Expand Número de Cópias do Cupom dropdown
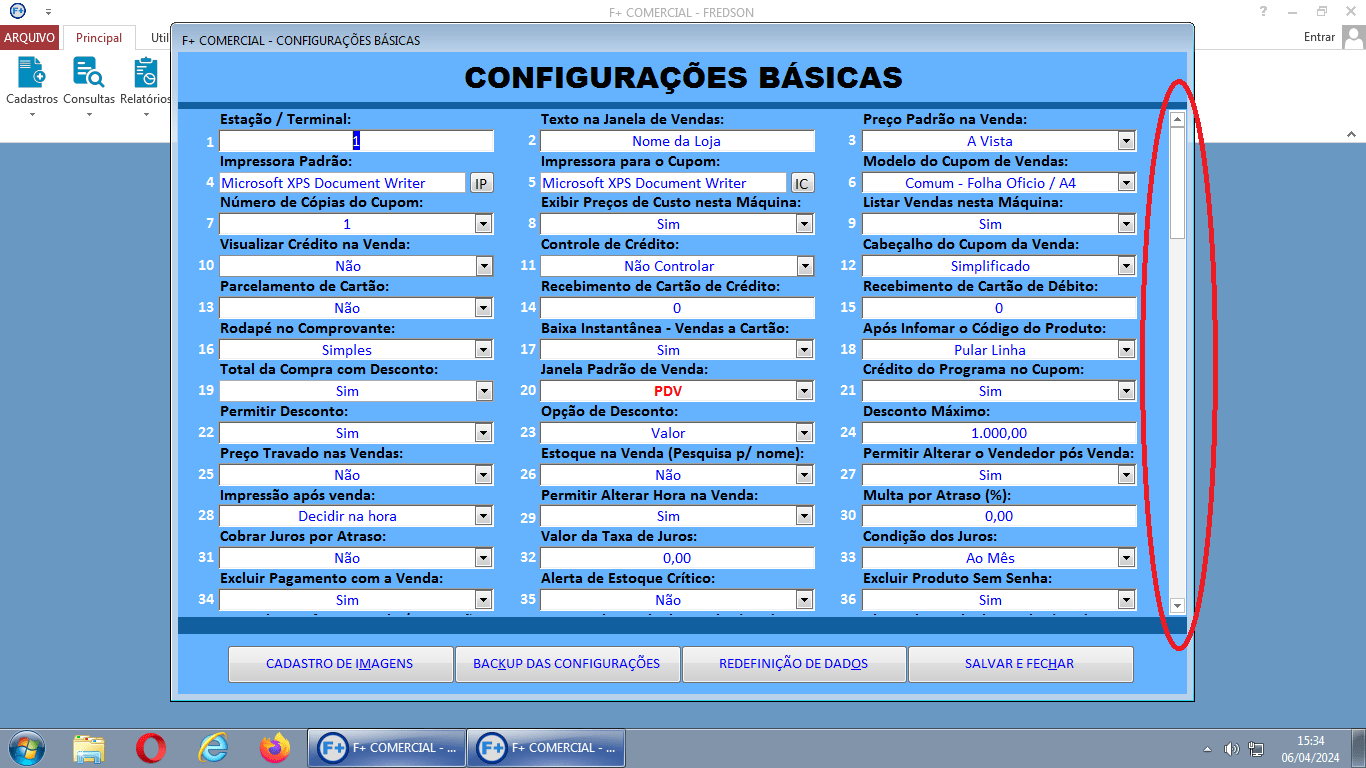Viewport: 1366px width, 768px height. (x=484, y=225)
